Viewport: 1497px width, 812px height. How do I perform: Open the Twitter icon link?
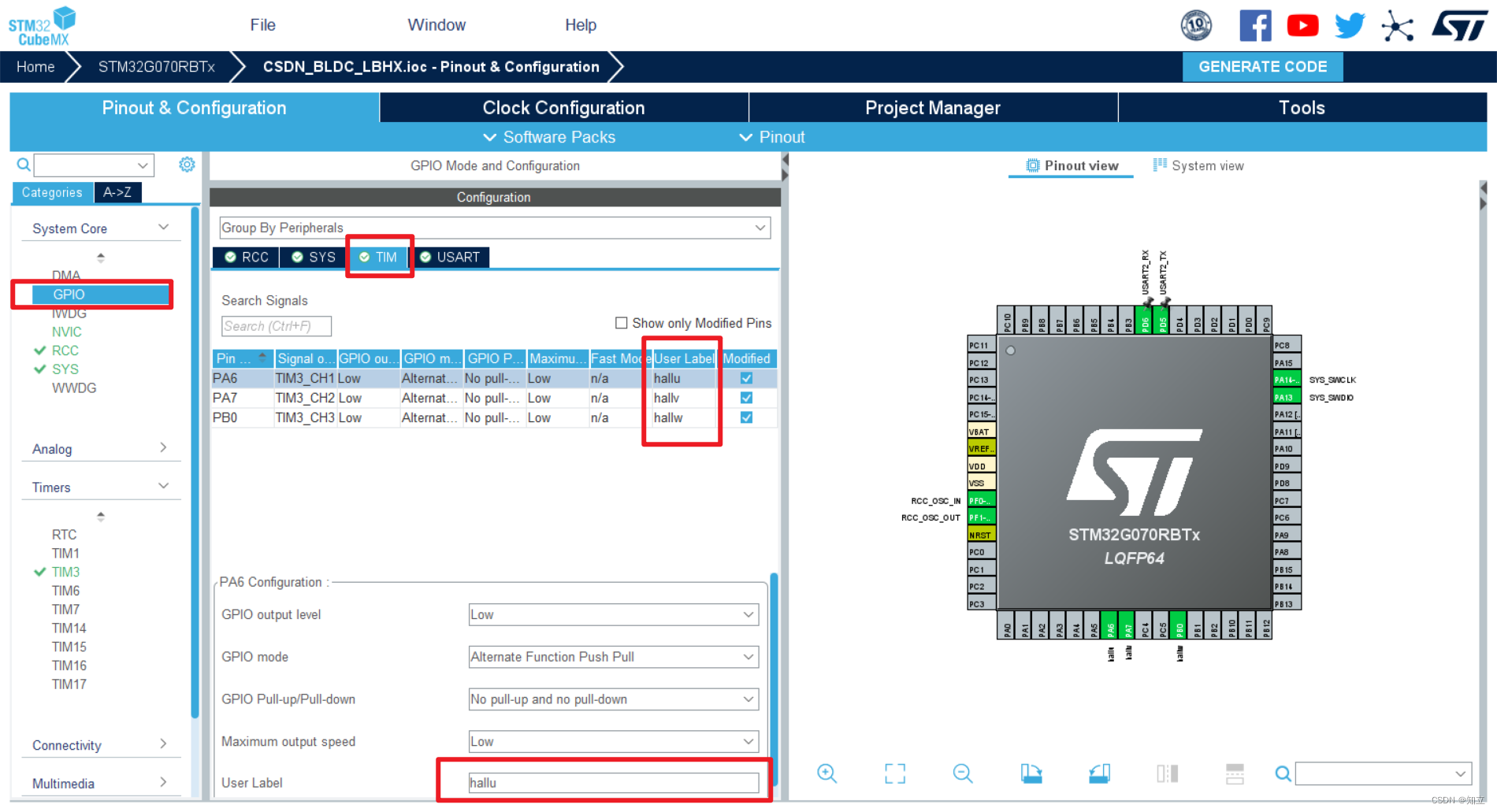pos(1350,25)
